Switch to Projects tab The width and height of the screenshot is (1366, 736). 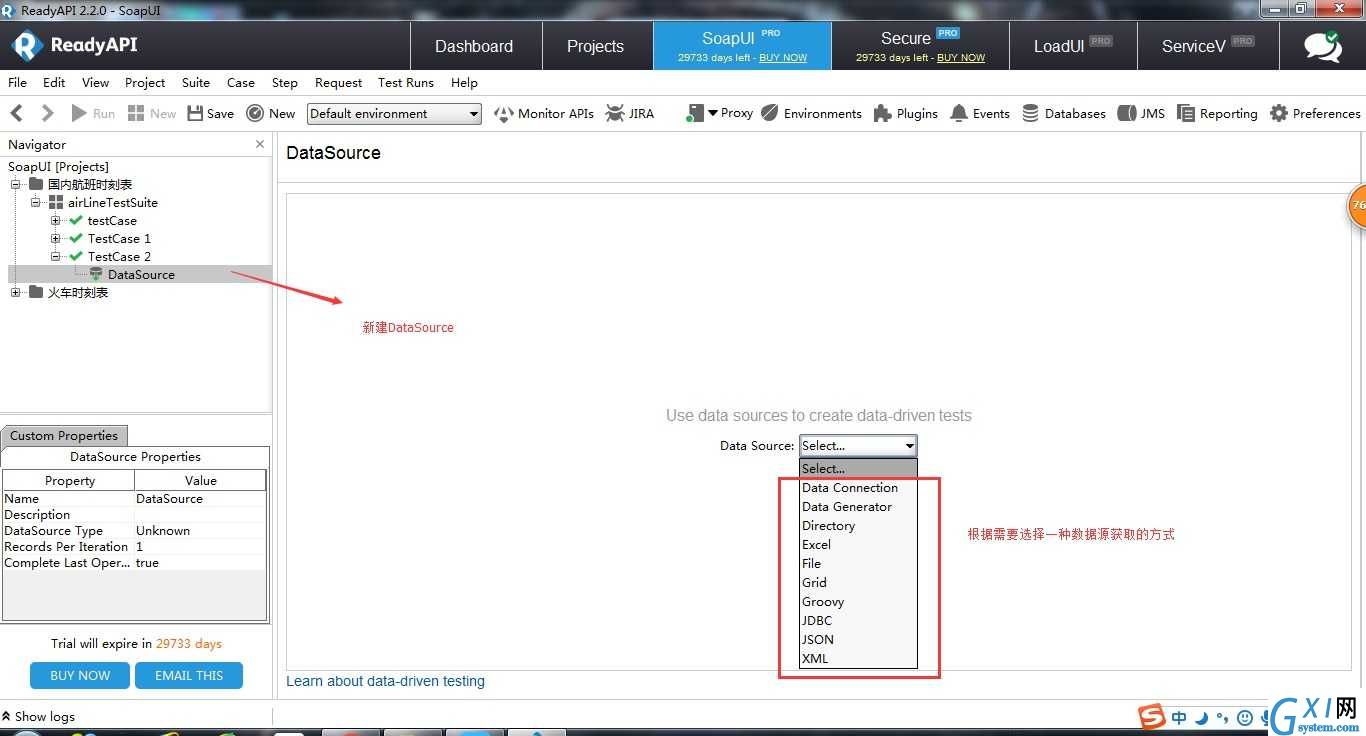pyautogui.click(x=596, y=46)
